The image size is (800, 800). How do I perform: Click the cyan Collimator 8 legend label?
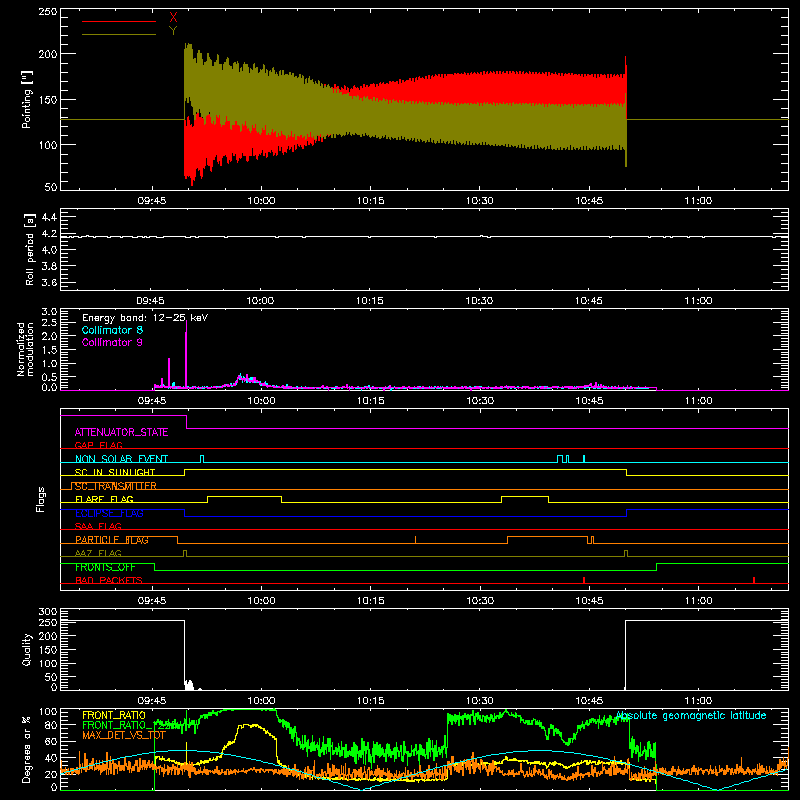coord(112,330)
